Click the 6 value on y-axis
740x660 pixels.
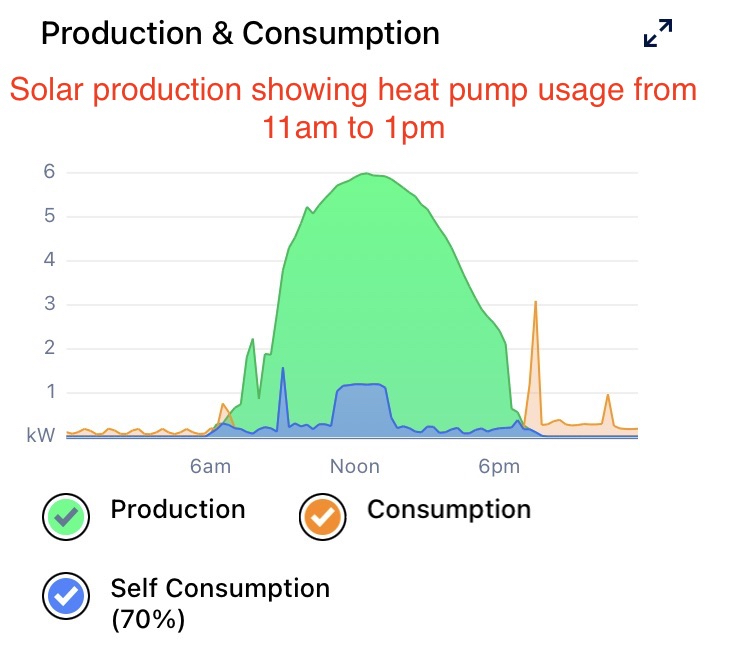point(47,172)
